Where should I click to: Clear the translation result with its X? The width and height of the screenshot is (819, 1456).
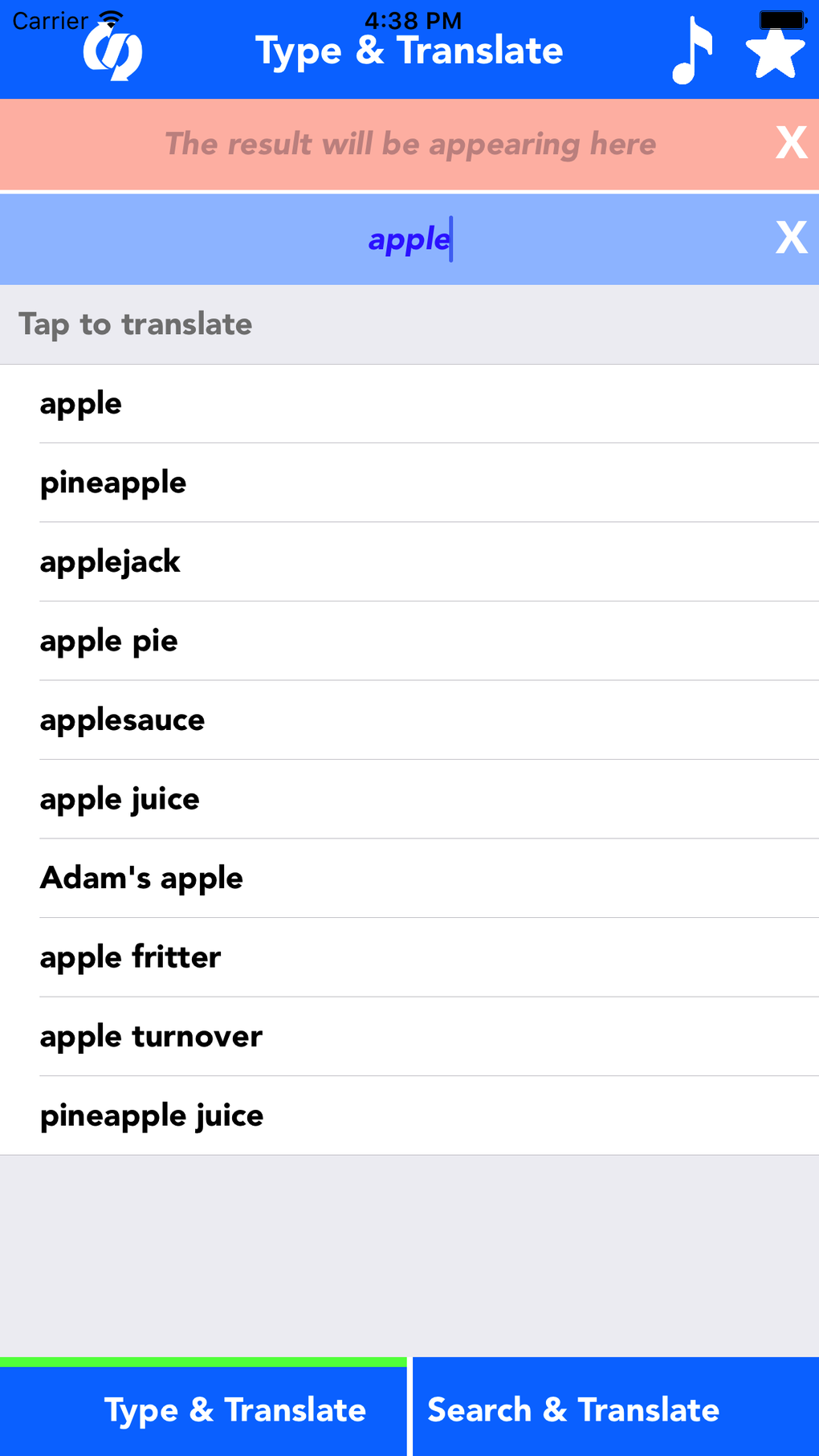(791, 144)
